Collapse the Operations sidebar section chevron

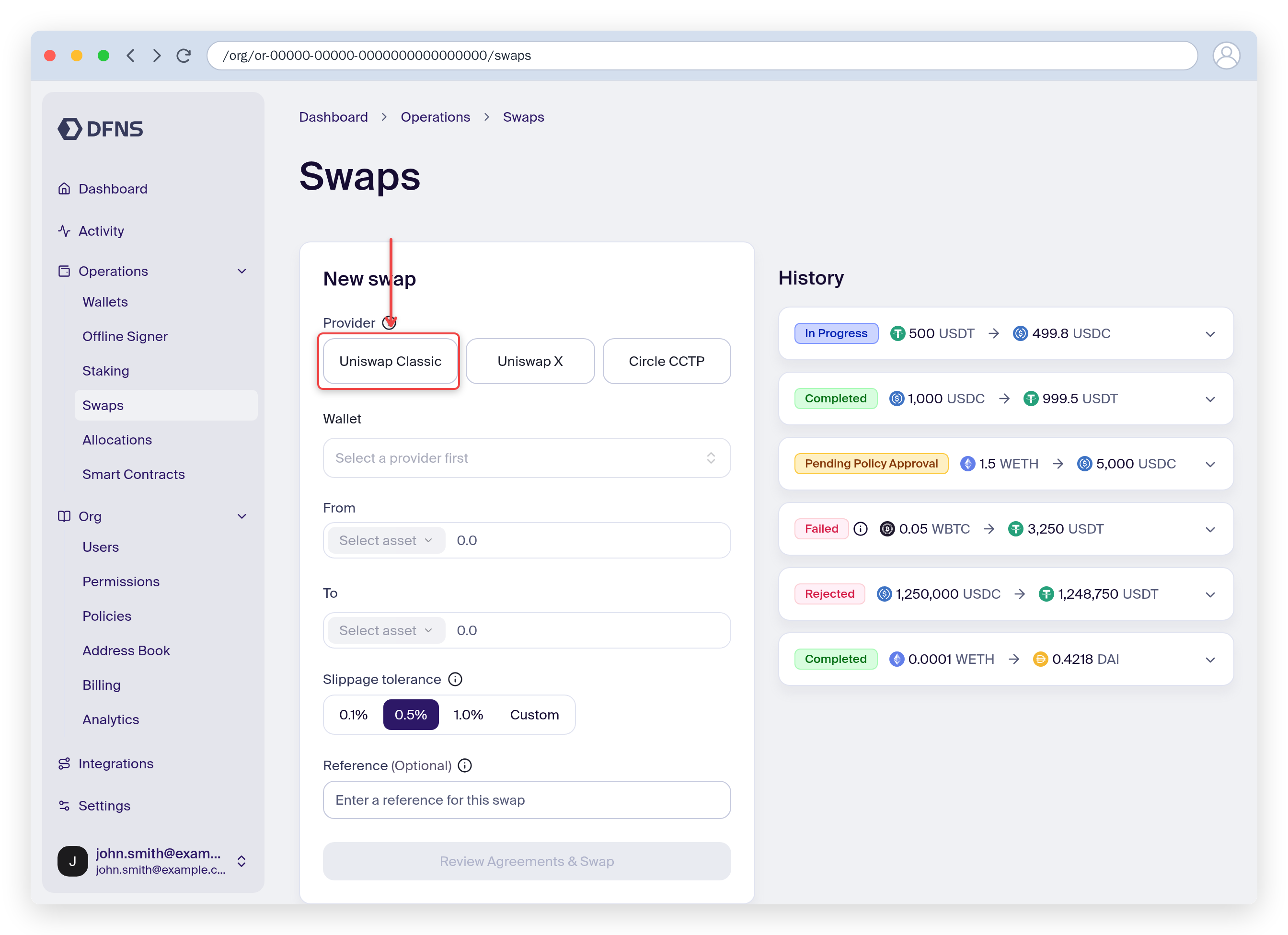coord(242,271)
